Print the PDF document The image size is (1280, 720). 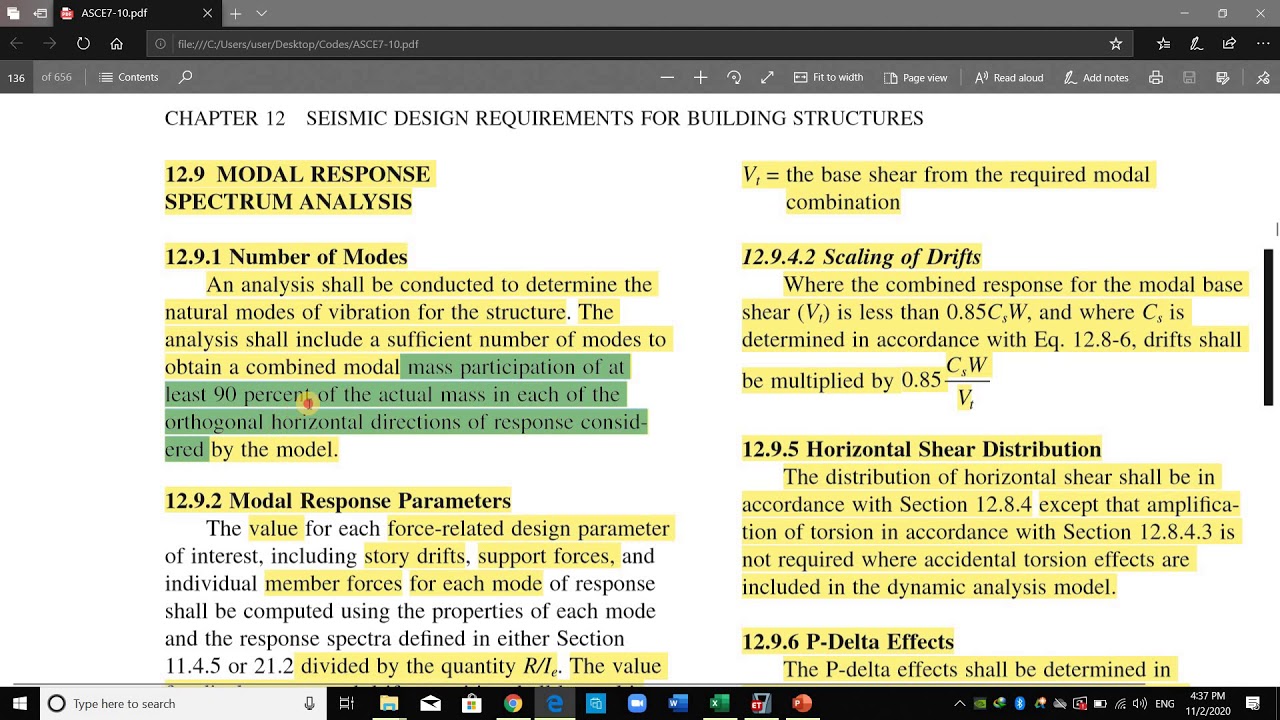point(1156,77)
